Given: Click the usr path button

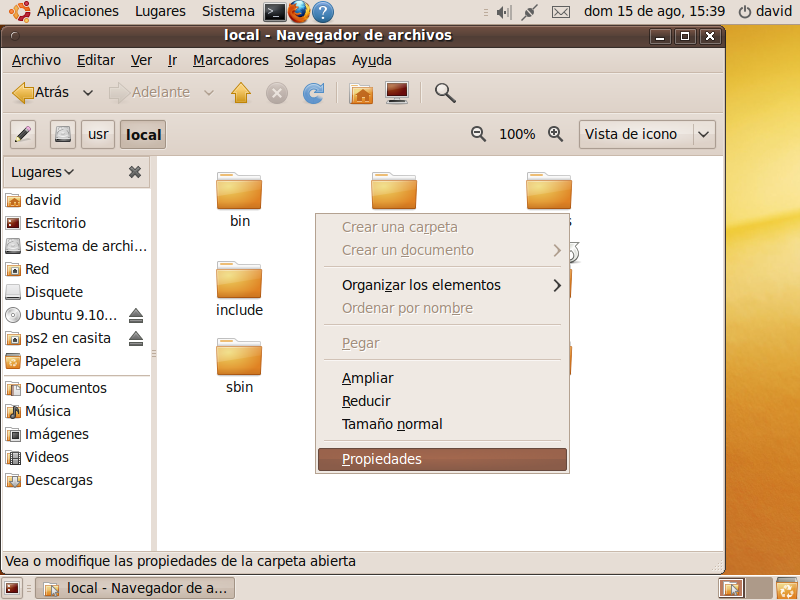Looking at the screenshot, I should [x=97, y=134].
